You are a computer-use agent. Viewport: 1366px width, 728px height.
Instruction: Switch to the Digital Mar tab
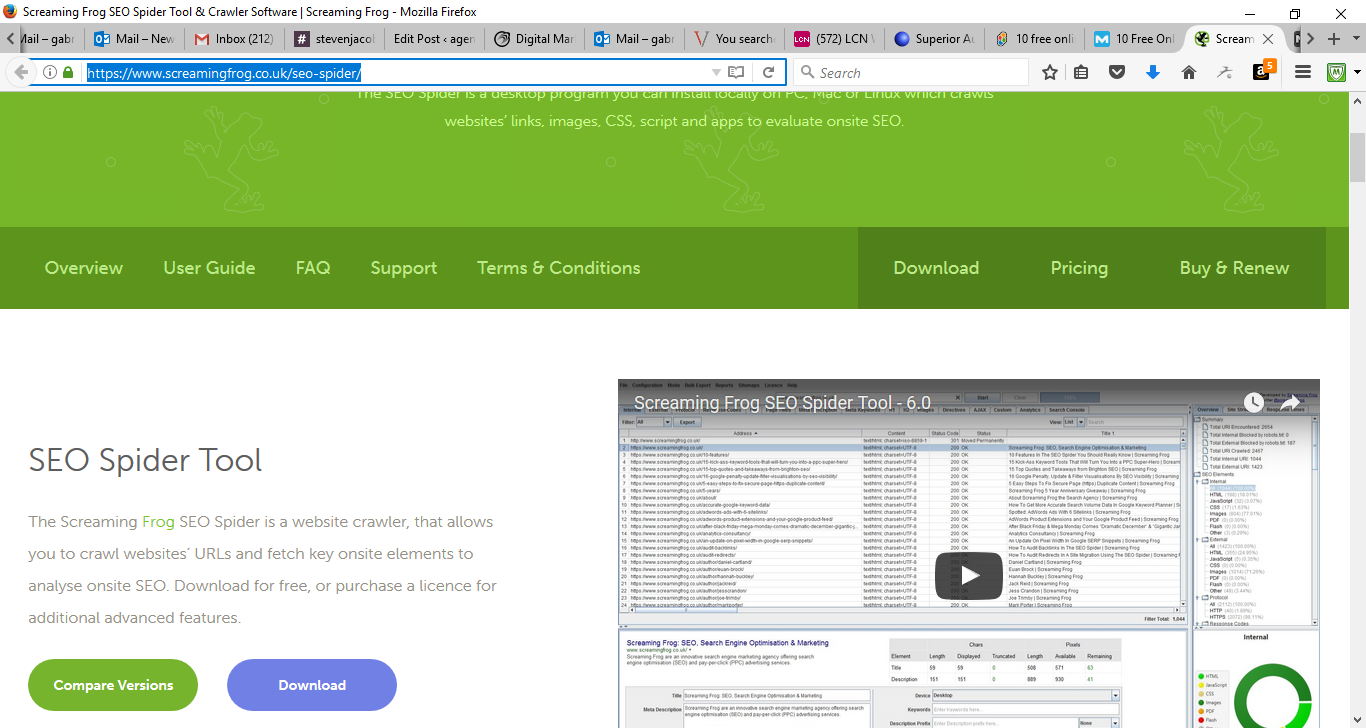click(x=534, y=39)
